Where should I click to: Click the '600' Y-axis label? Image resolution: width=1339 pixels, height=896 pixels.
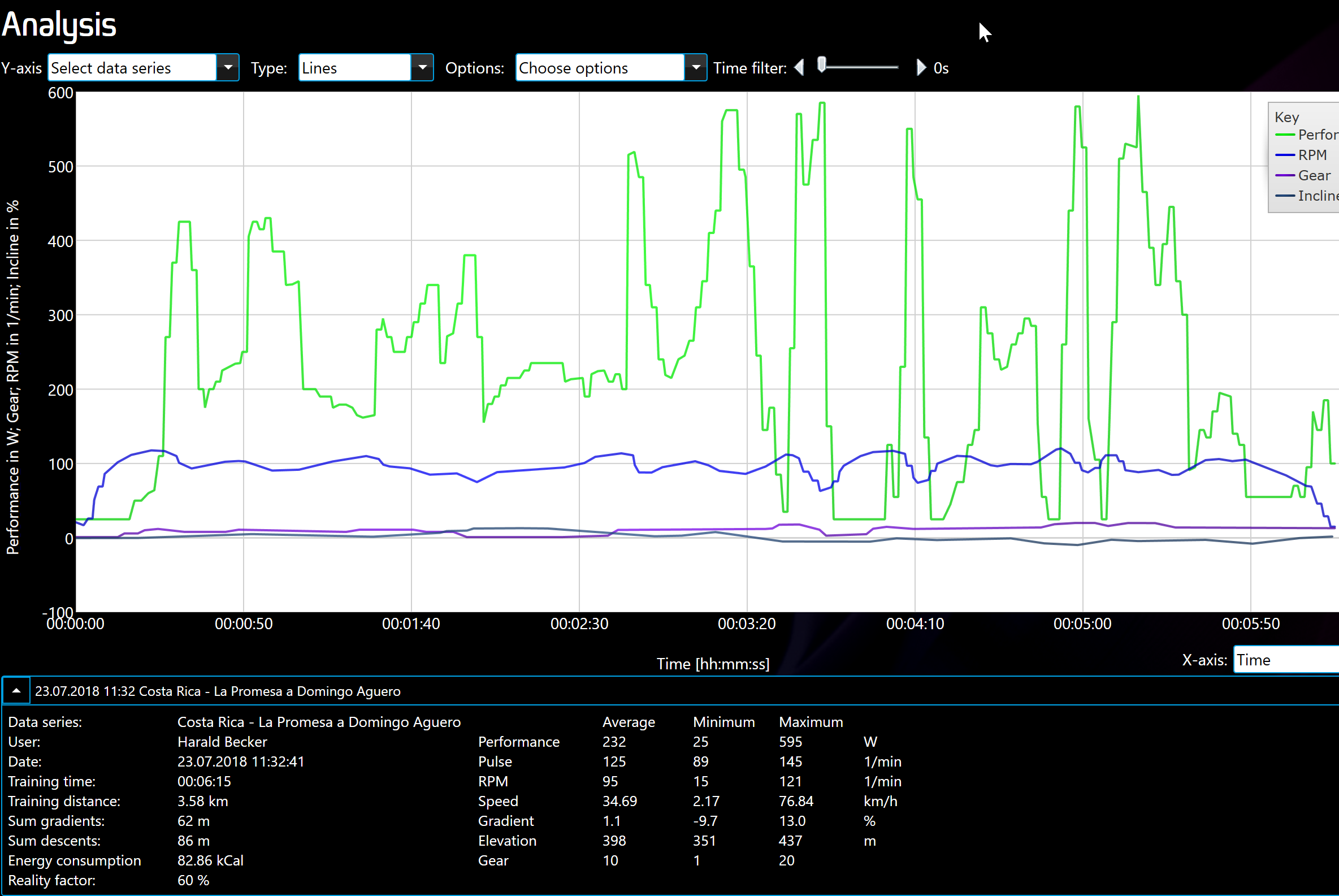point(60,93)
